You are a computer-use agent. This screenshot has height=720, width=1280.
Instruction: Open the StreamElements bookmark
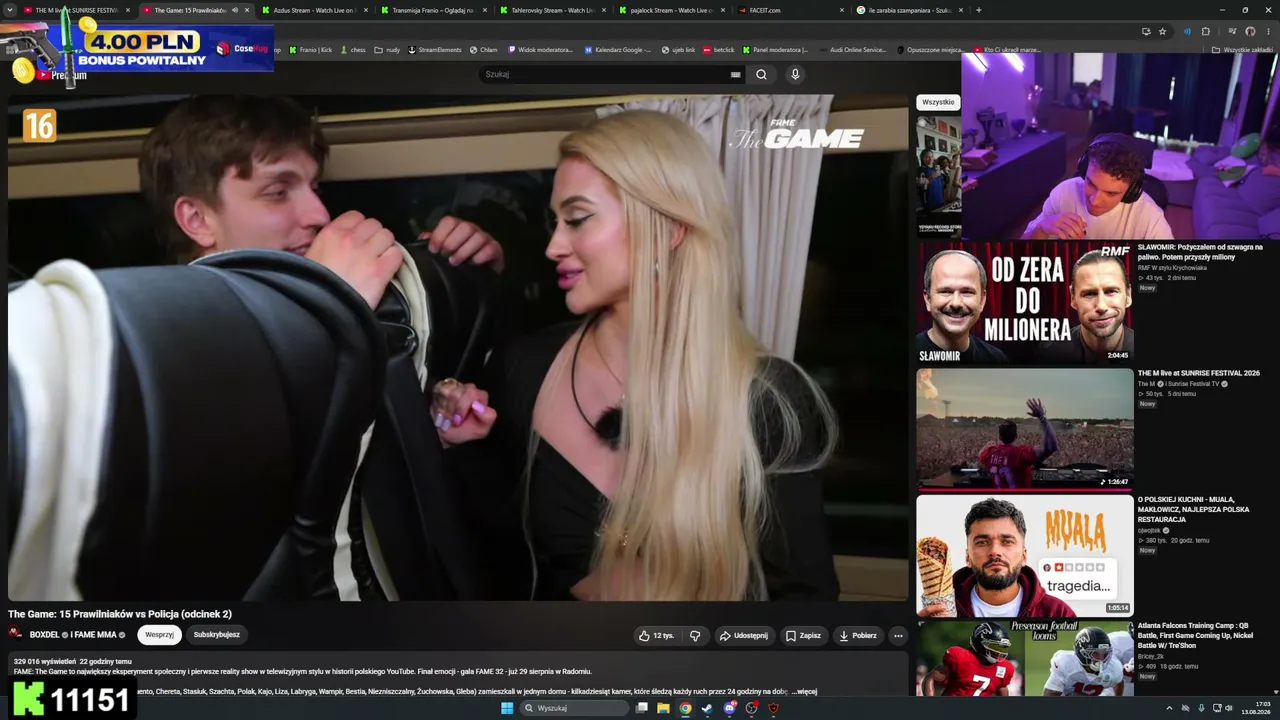(435, 49)
